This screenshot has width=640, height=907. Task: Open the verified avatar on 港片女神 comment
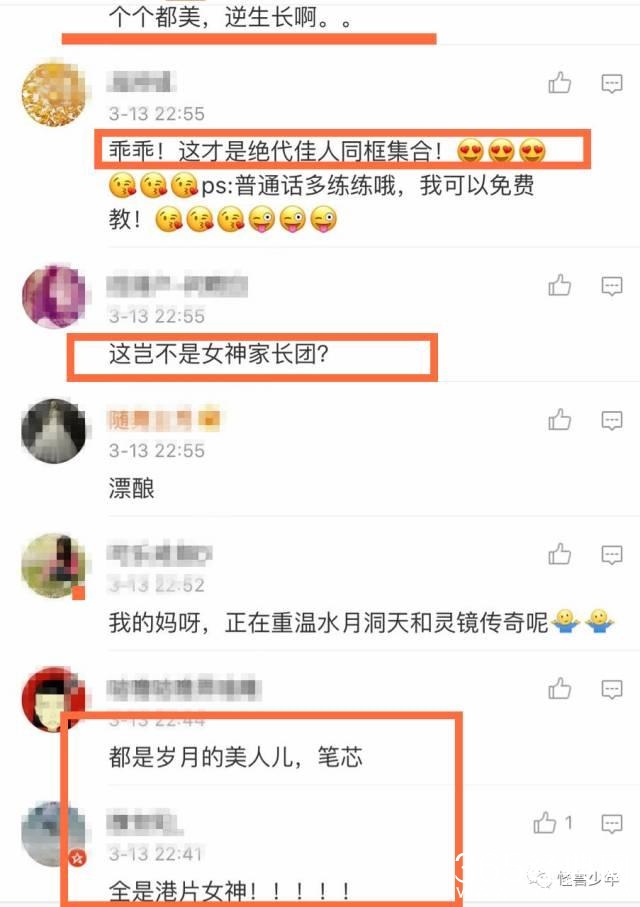point(54,833)
